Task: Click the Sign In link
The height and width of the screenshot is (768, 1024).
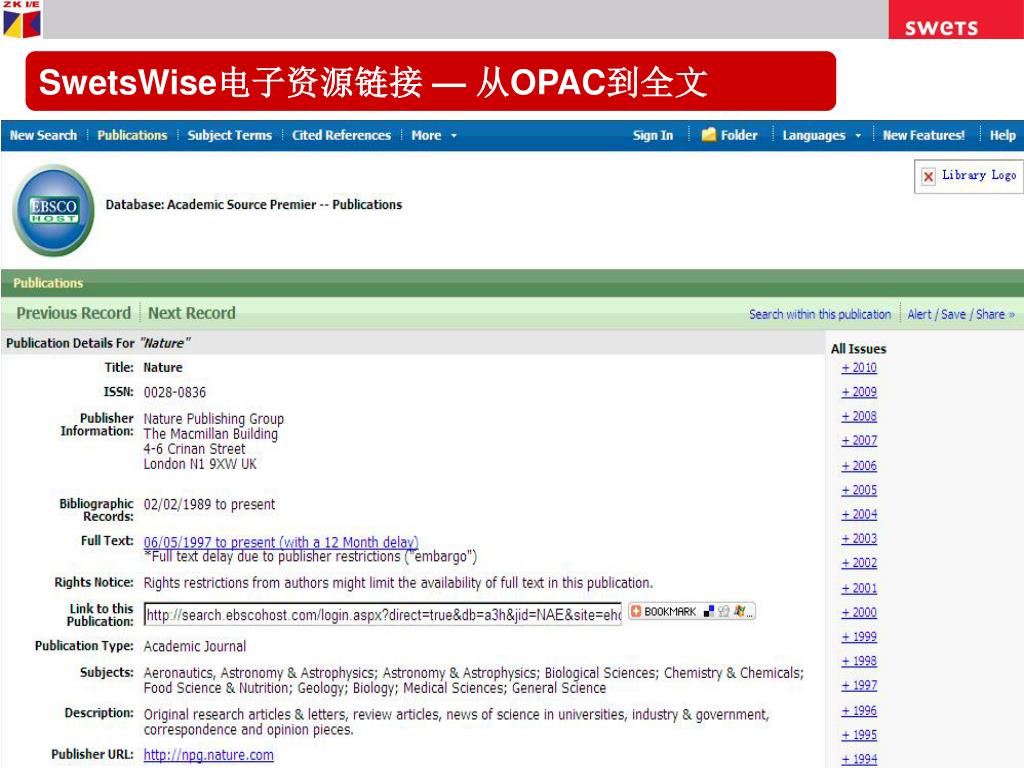Action: pyautogui.click(x=652, y=135)
